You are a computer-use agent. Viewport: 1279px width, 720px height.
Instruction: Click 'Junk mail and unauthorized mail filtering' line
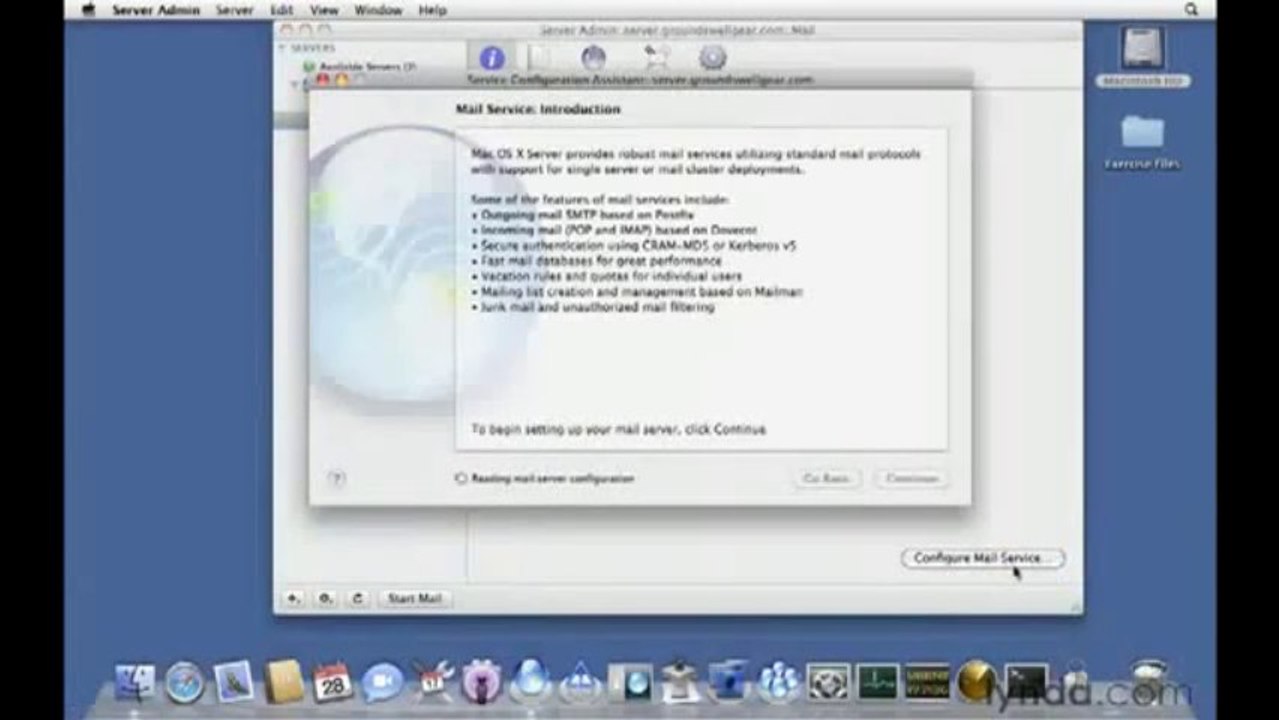pos(593,307)
